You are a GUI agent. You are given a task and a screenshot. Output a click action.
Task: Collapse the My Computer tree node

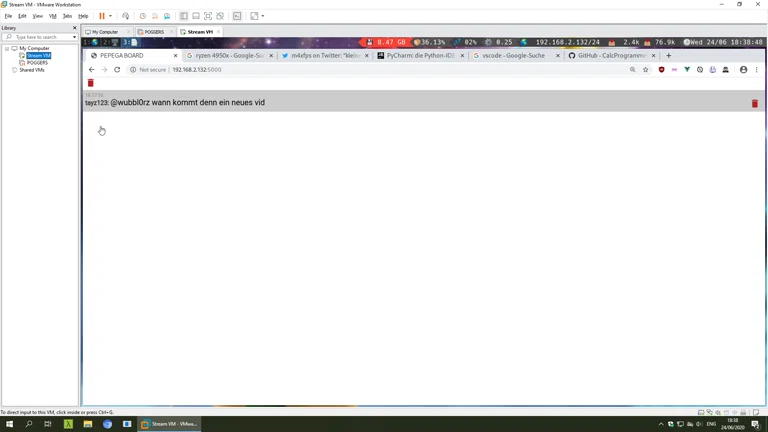7,48
